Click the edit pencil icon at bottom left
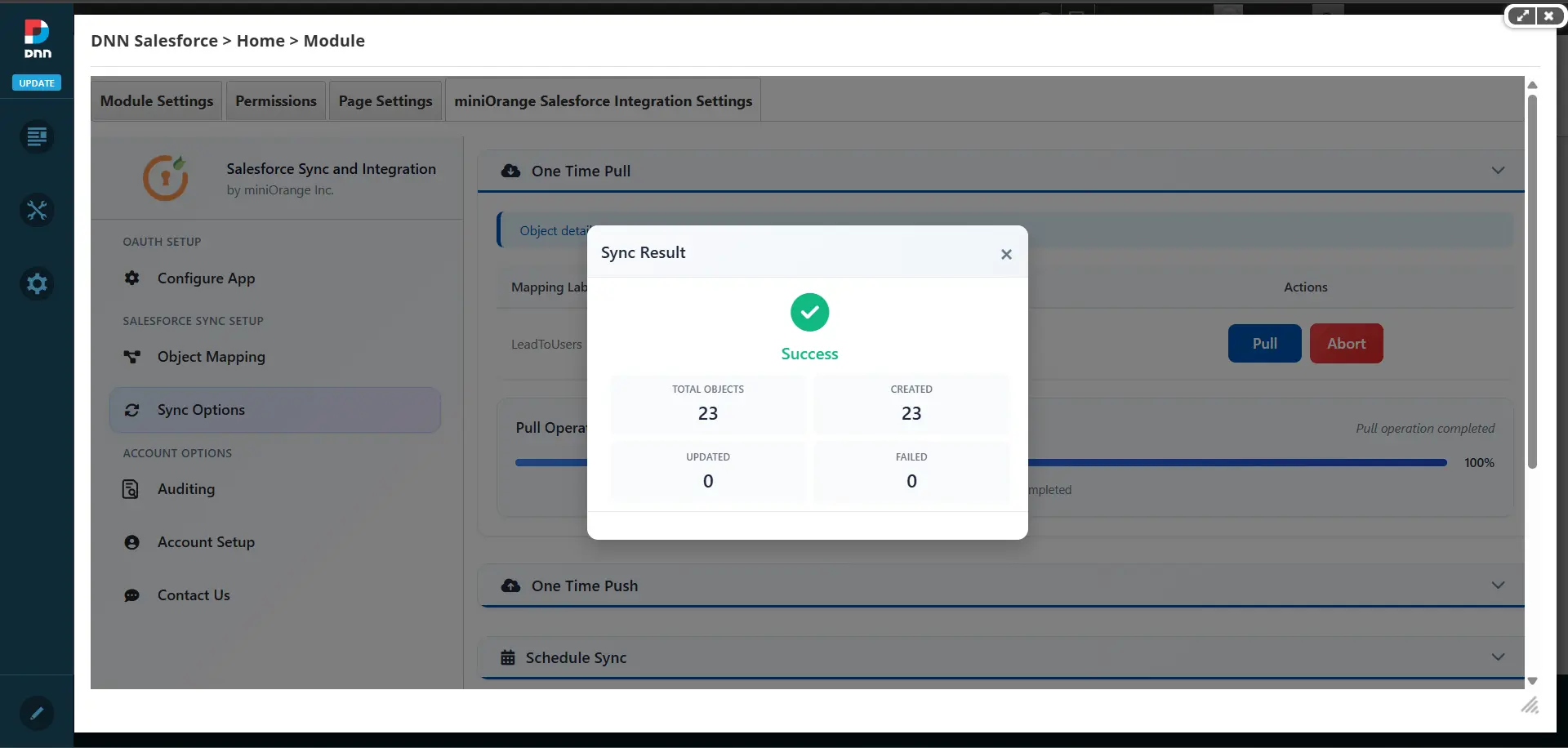This screenshot has width=1568, height=748. [x=37, y=713]
